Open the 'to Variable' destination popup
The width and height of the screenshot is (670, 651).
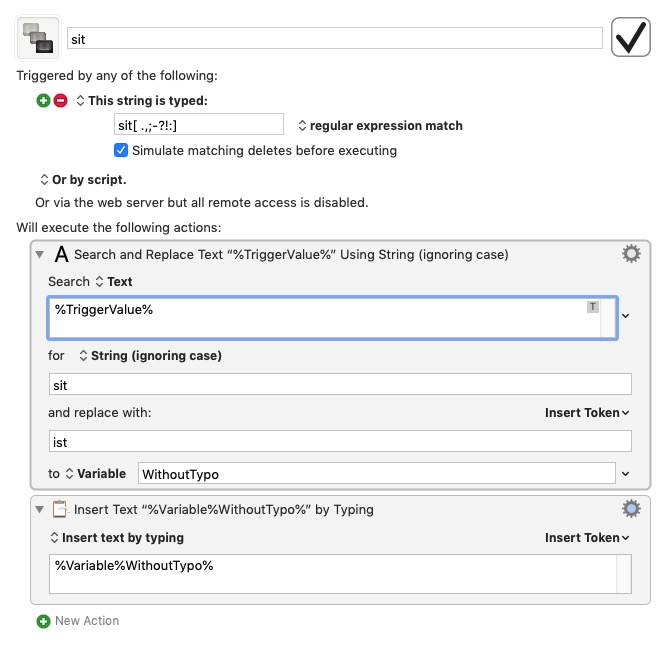pyautogui.click(x=96, y=474)
